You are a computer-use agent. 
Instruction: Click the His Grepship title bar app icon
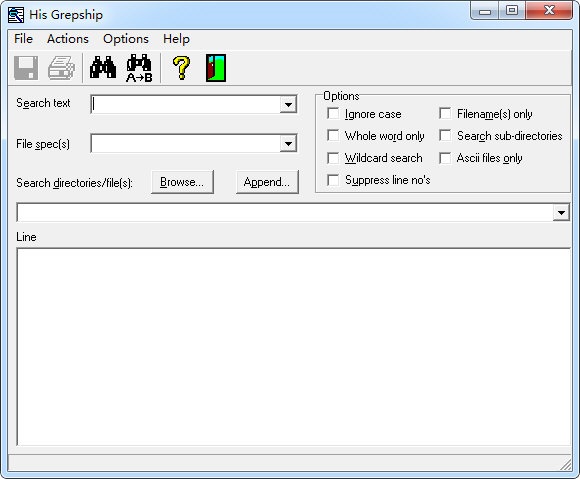pyautogui.click(x=16, y=15)
